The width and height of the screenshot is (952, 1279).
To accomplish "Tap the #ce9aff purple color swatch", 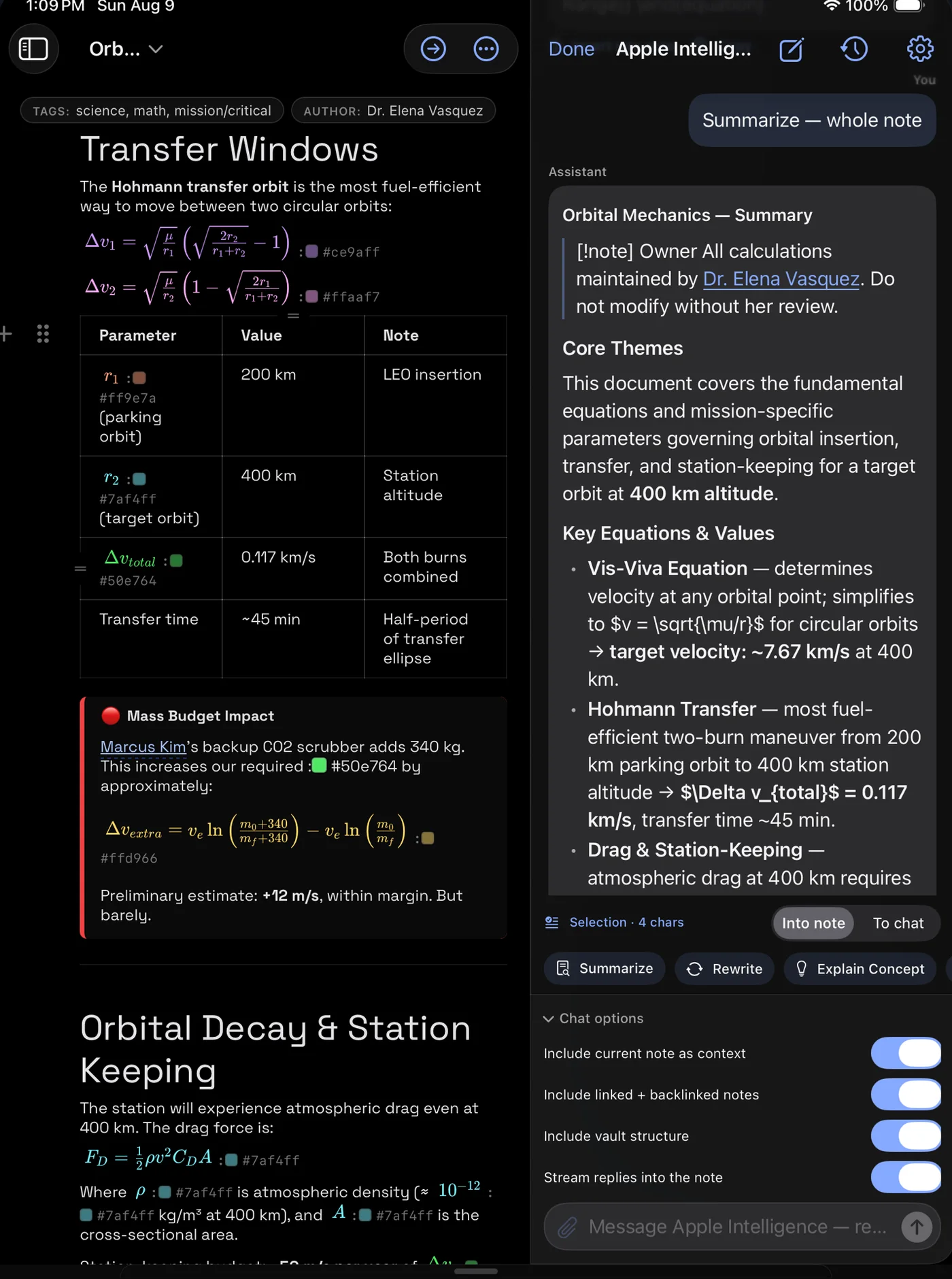I will tap(311, 252).
